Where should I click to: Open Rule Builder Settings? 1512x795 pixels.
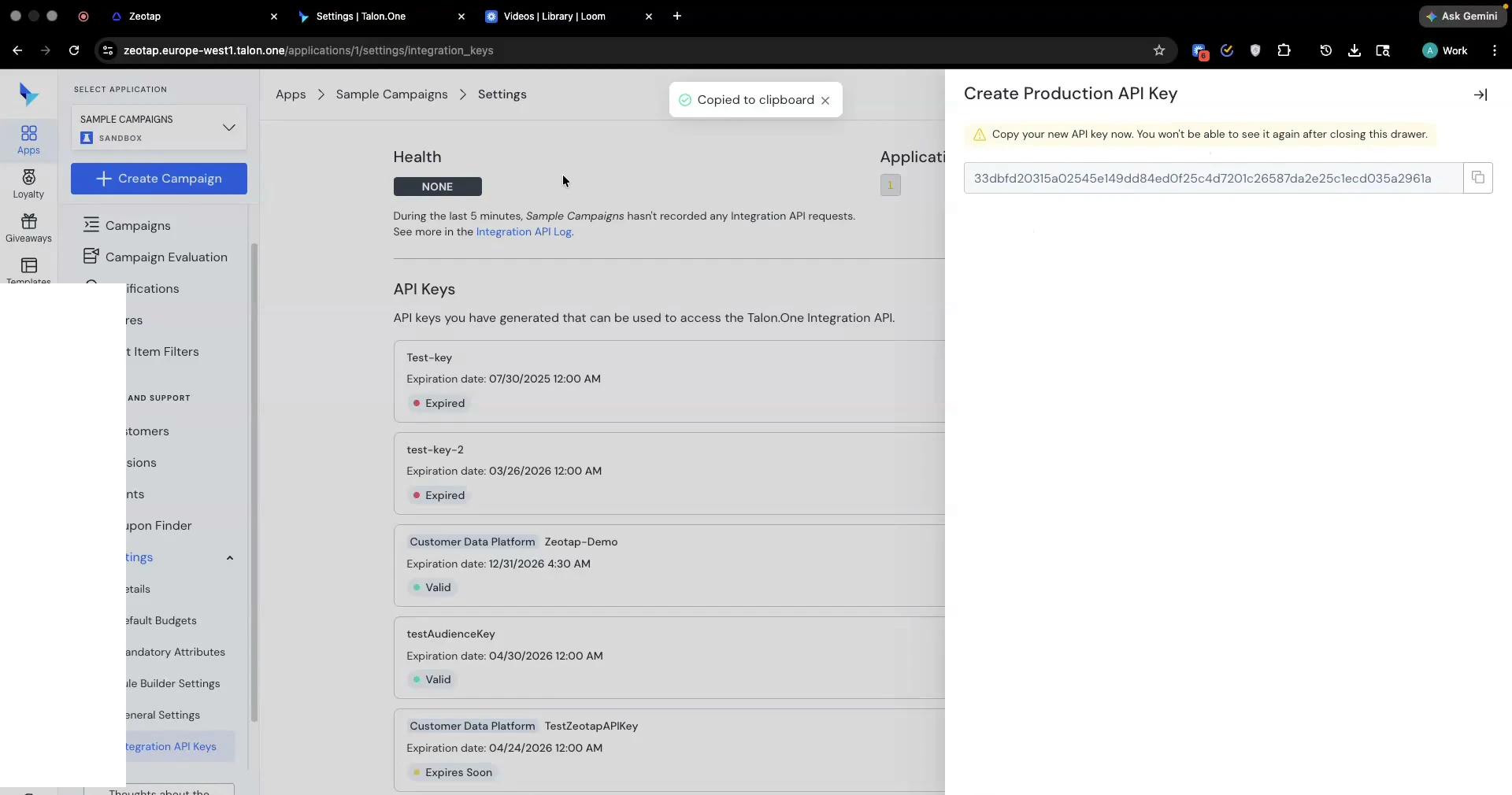(172, 683)
